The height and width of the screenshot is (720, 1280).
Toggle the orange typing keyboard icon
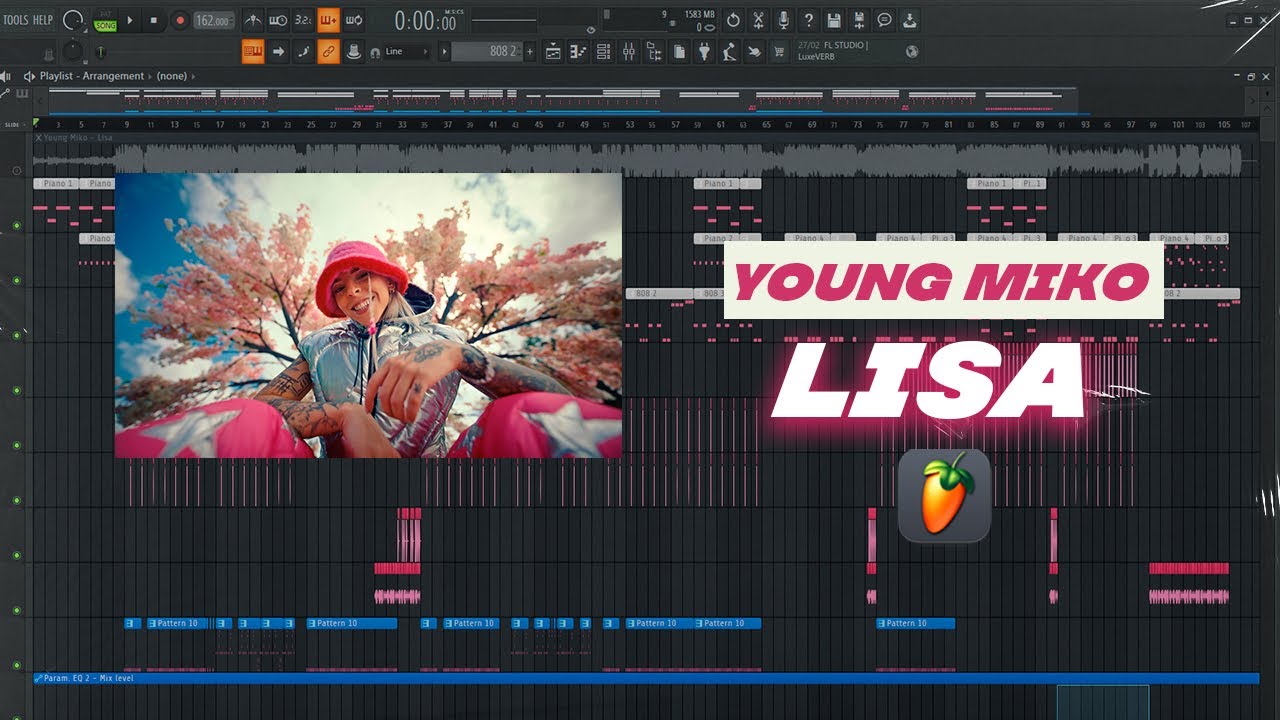253,52
